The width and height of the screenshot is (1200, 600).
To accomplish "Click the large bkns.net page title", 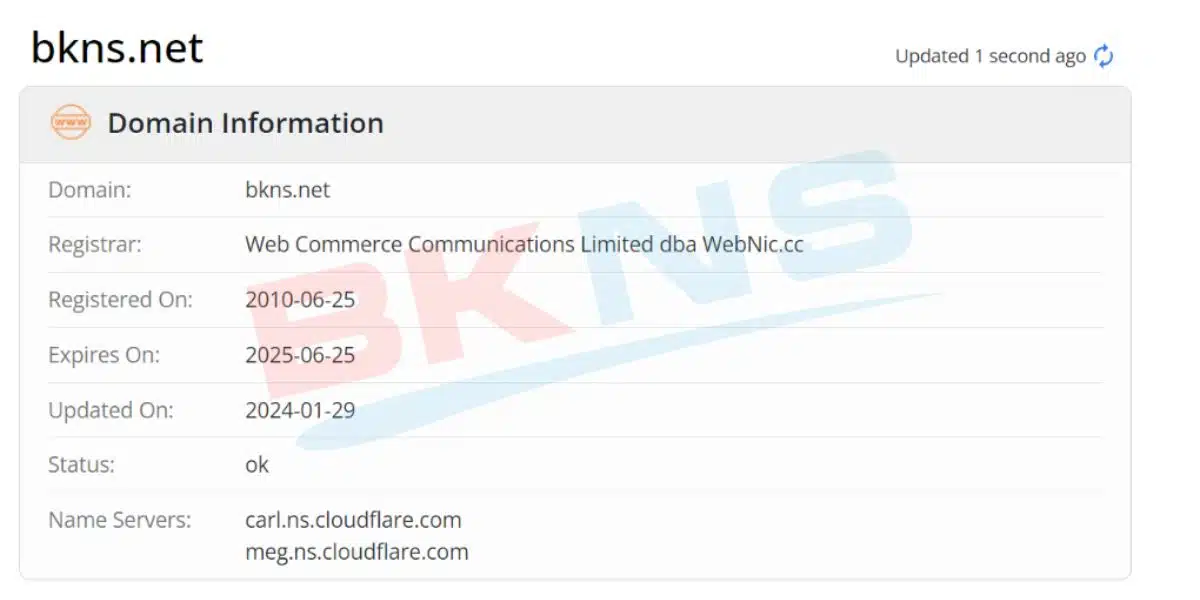I will 117,47.
